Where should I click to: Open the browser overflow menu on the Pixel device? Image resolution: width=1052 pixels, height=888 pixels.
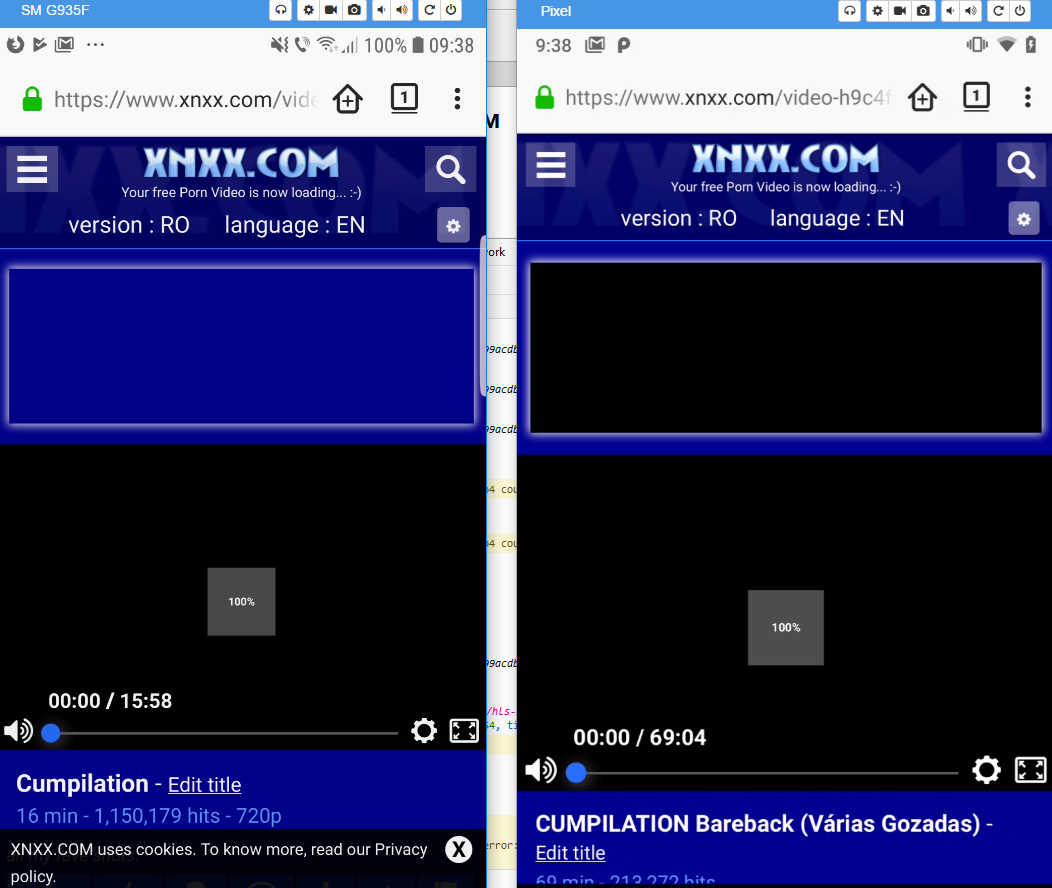click(x=1027, y=97)
